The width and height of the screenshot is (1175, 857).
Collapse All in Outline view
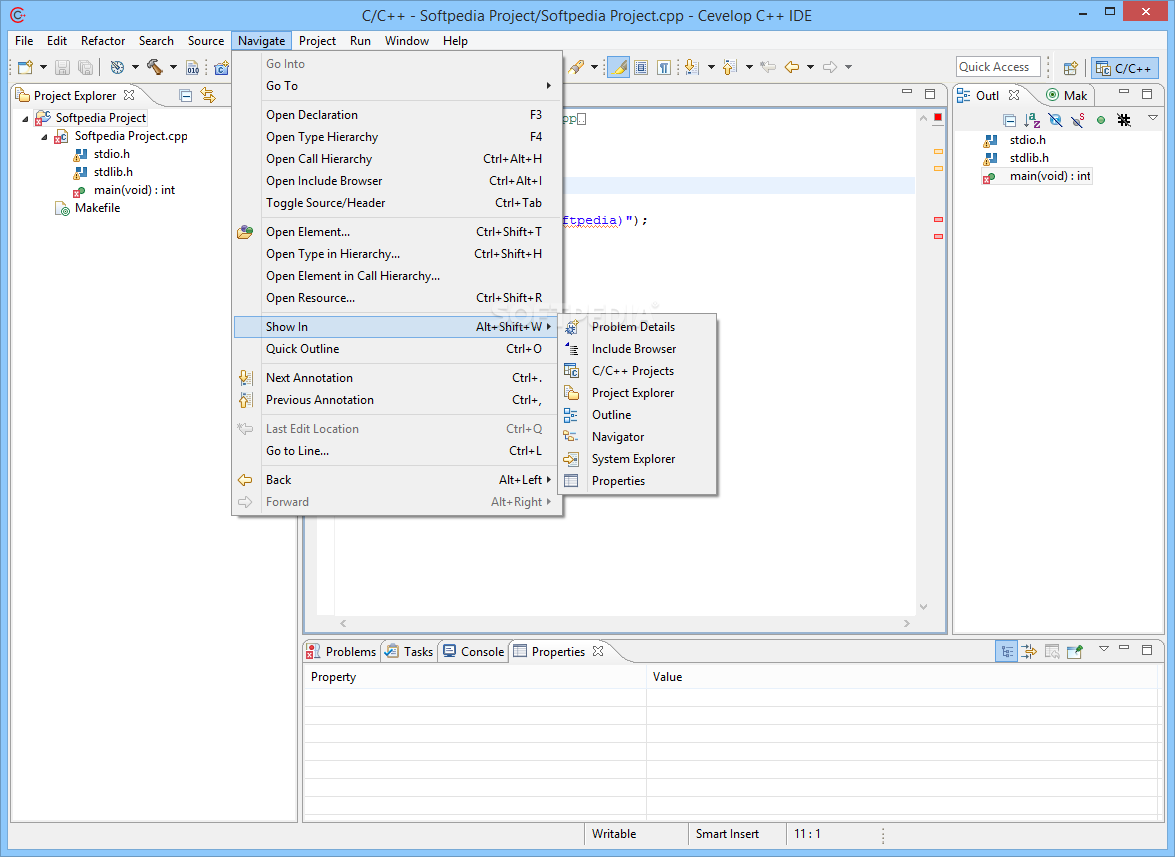tap(1009, 120)
